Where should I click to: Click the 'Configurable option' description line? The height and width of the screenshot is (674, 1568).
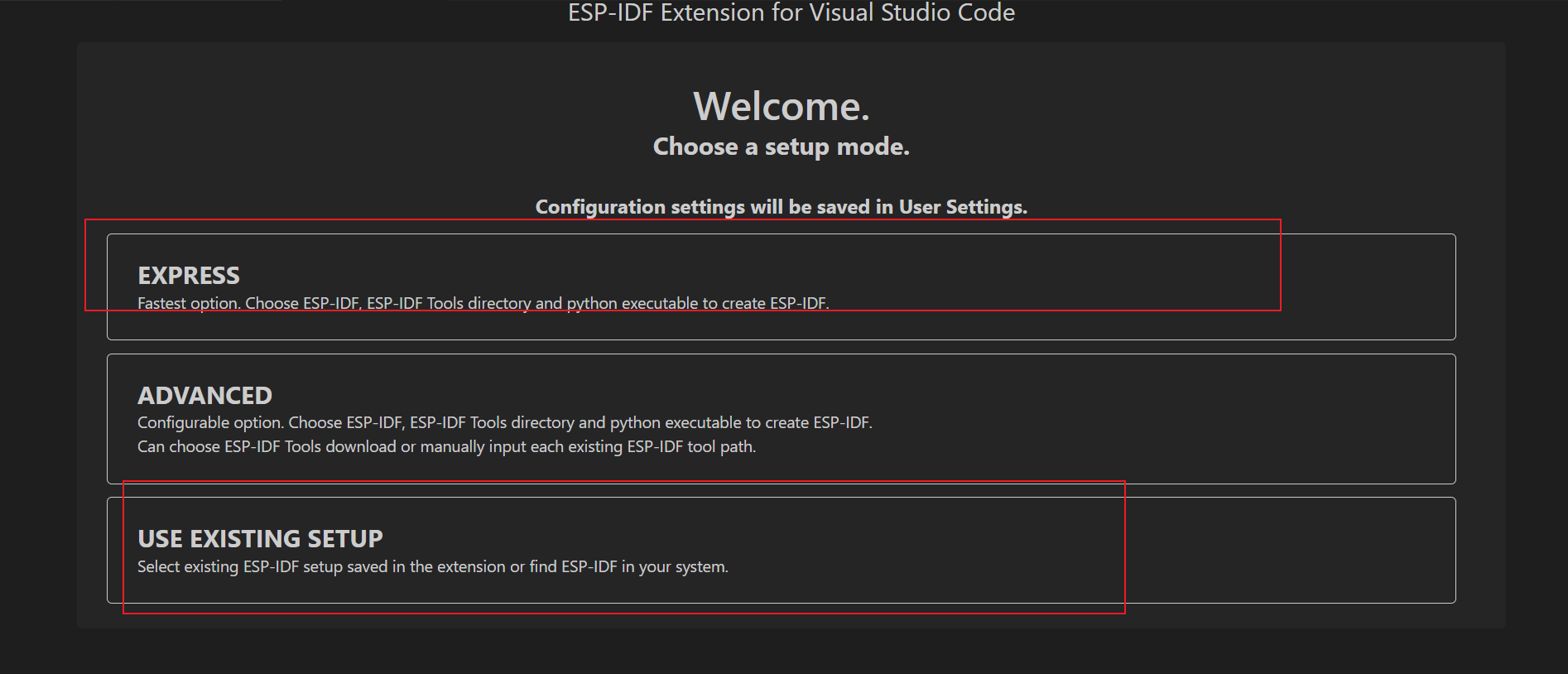tap(504, 423)
